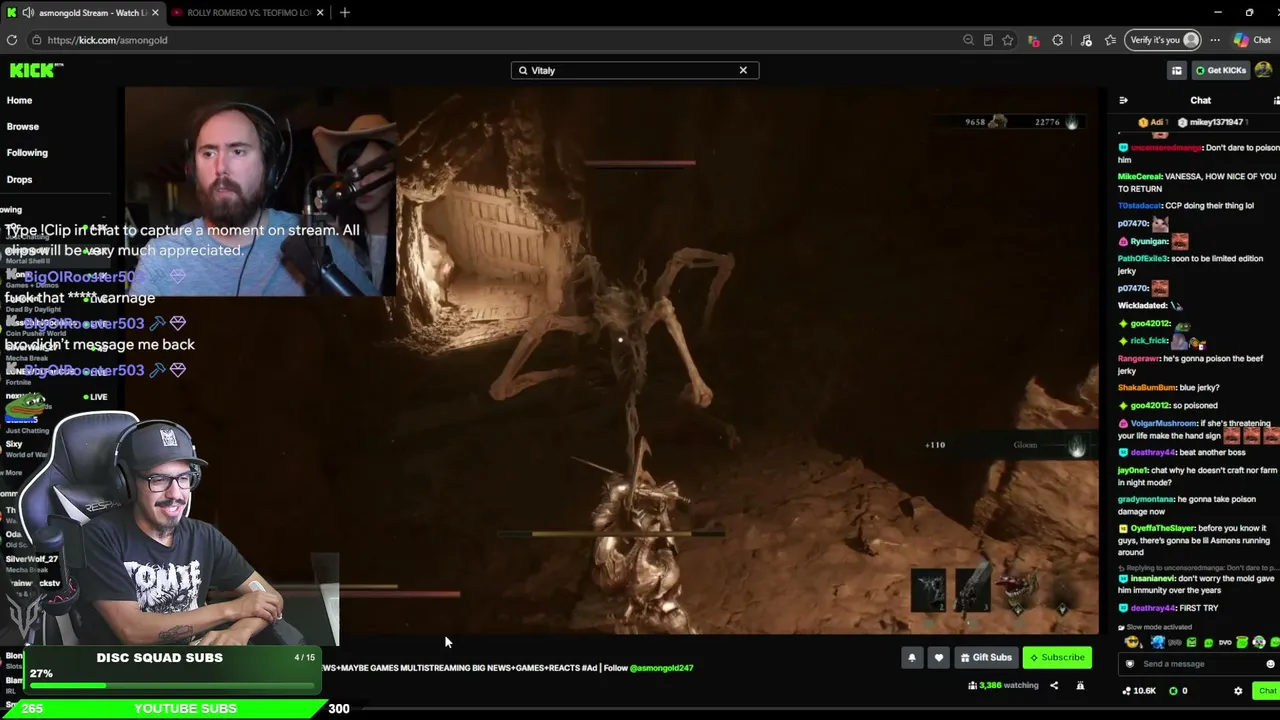The height and width of the screenshot is (720, 1280).
Task: Click the Verify it's you profile button
Action: coord(1163,40)
